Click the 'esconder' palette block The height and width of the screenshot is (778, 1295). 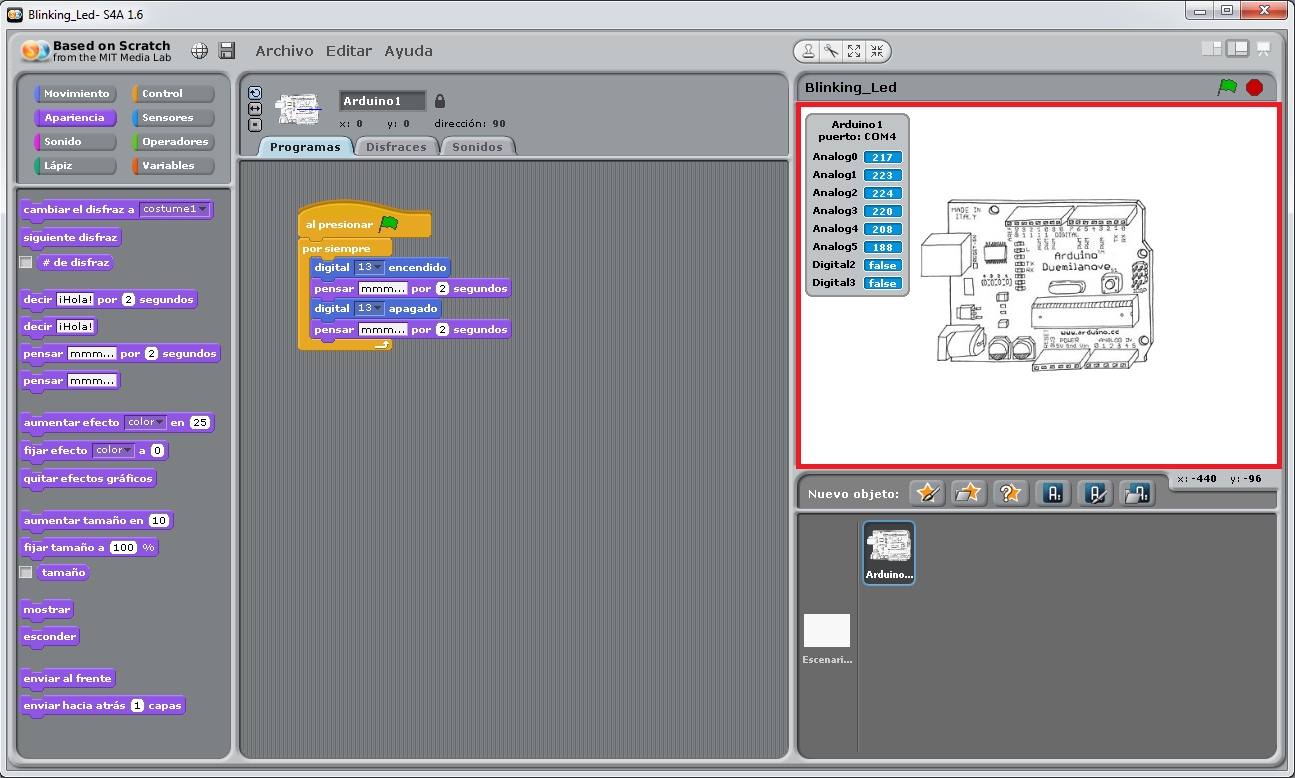click(50, 636)
